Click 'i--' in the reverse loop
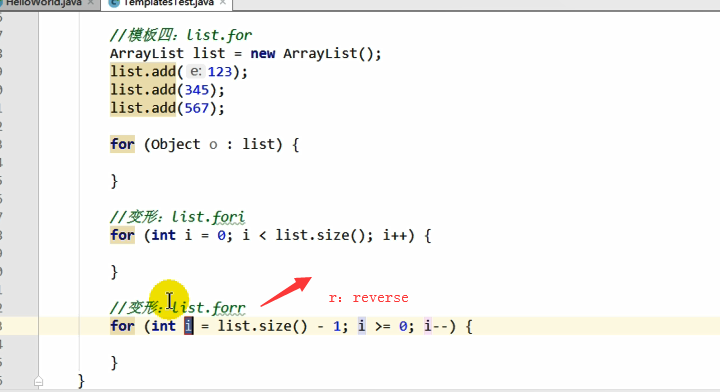720x392 pixels. coord(436,326)
